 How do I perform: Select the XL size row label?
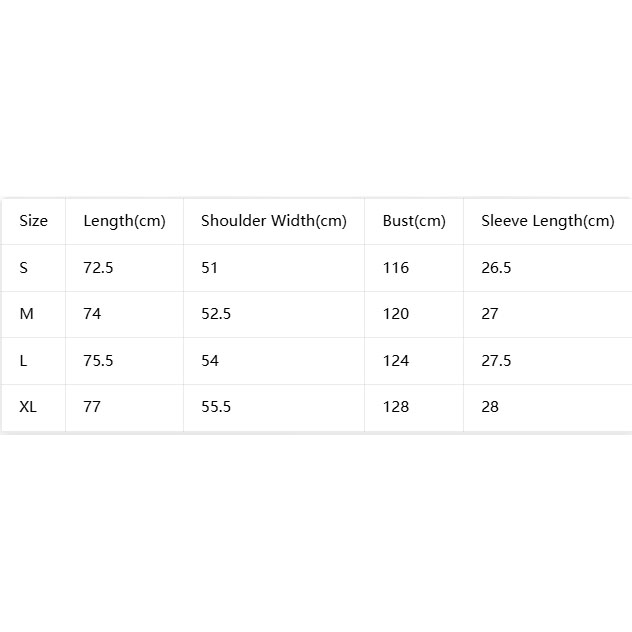(x=33, y=407)
